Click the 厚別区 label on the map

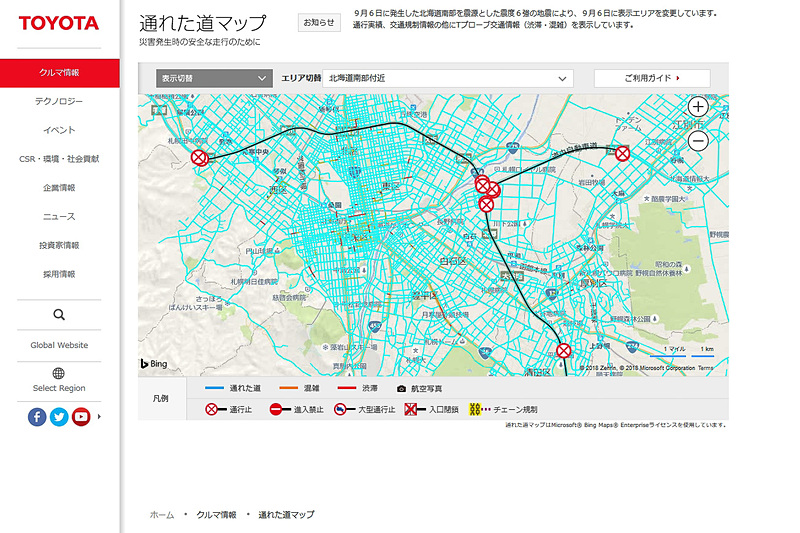(593, 283)
